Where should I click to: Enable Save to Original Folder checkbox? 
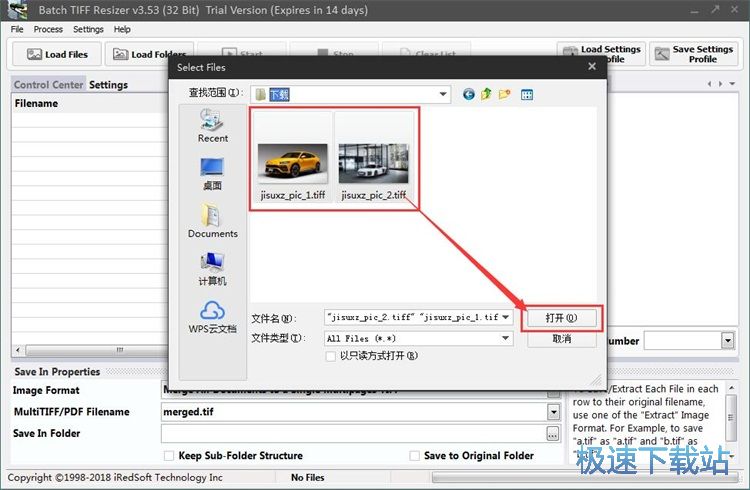415,456
